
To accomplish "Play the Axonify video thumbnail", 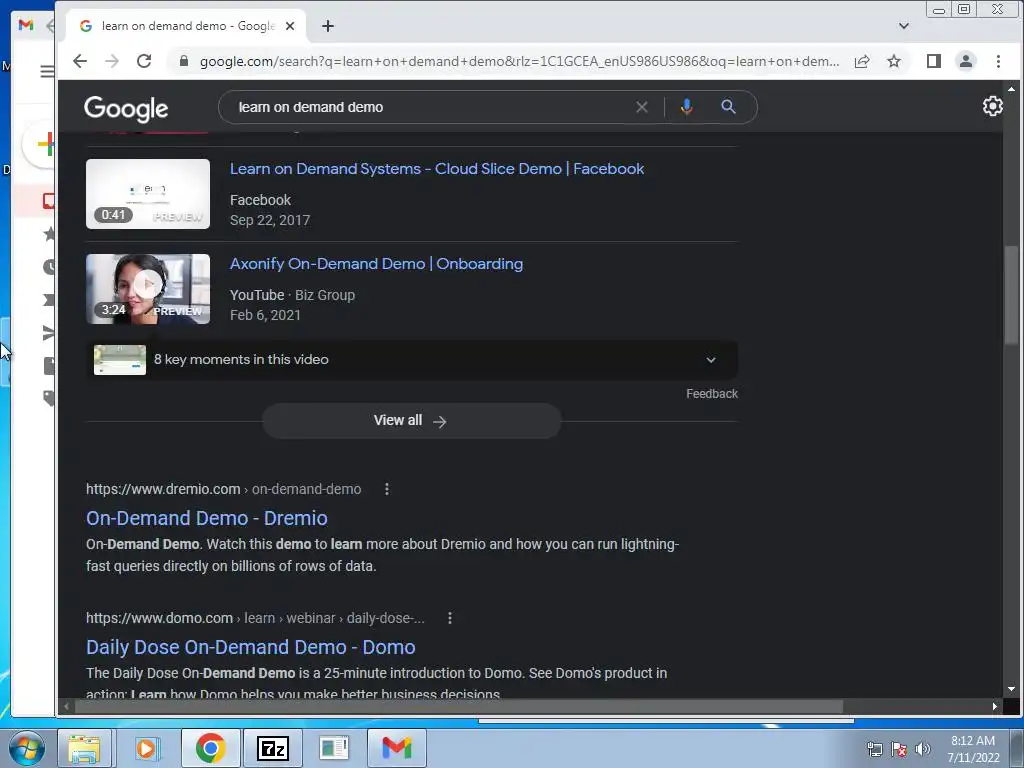I will coord(148,289).
